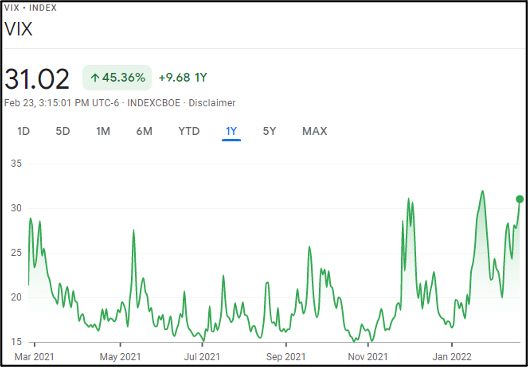Click the +9.68 1Y change text
Image resolution: width=528 pixels, height=368 pixels.
tap(183, 78)
